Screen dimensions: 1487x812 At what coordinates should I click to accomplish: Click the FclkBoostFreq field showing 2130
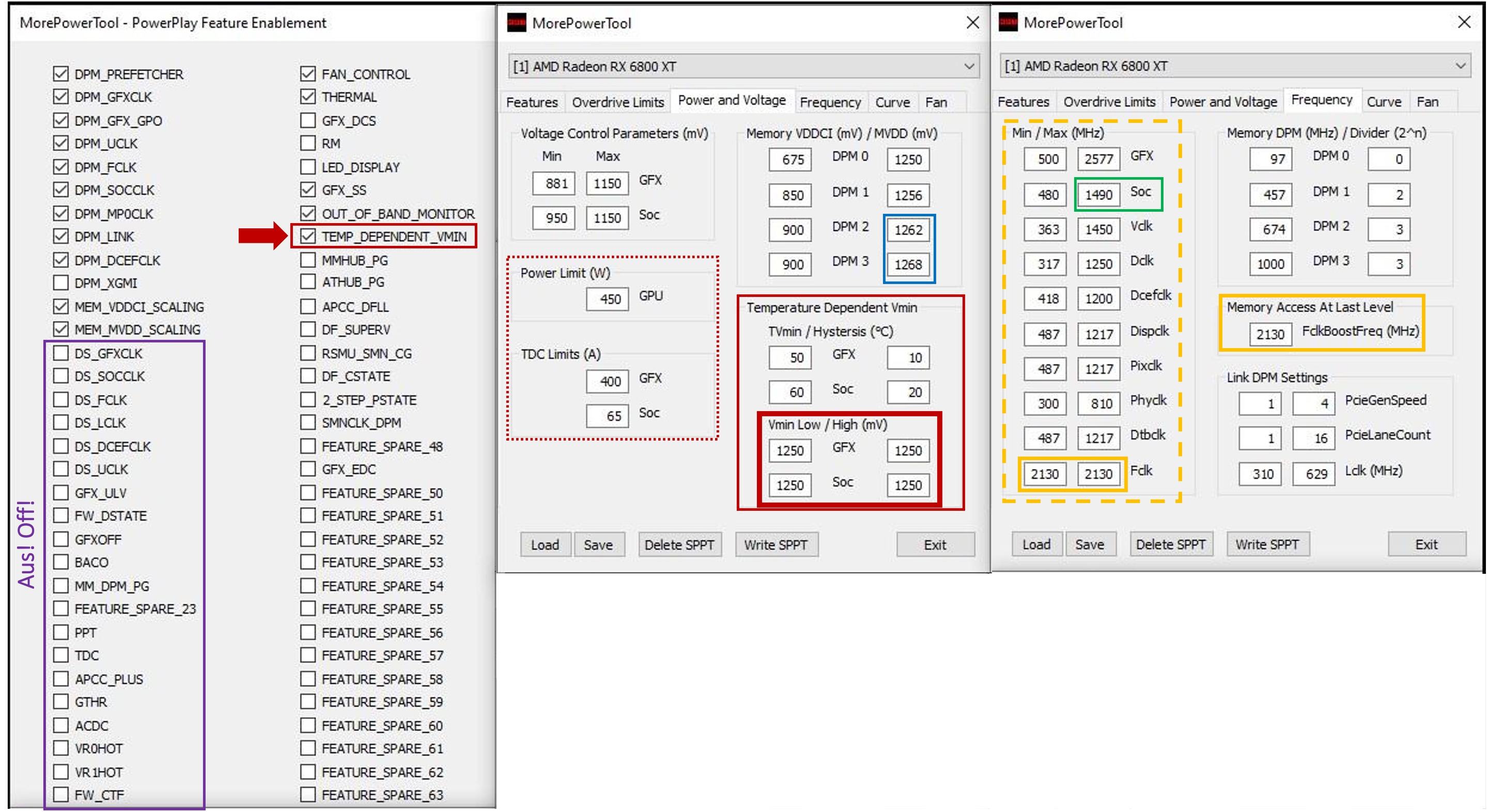click(1270, 334)
